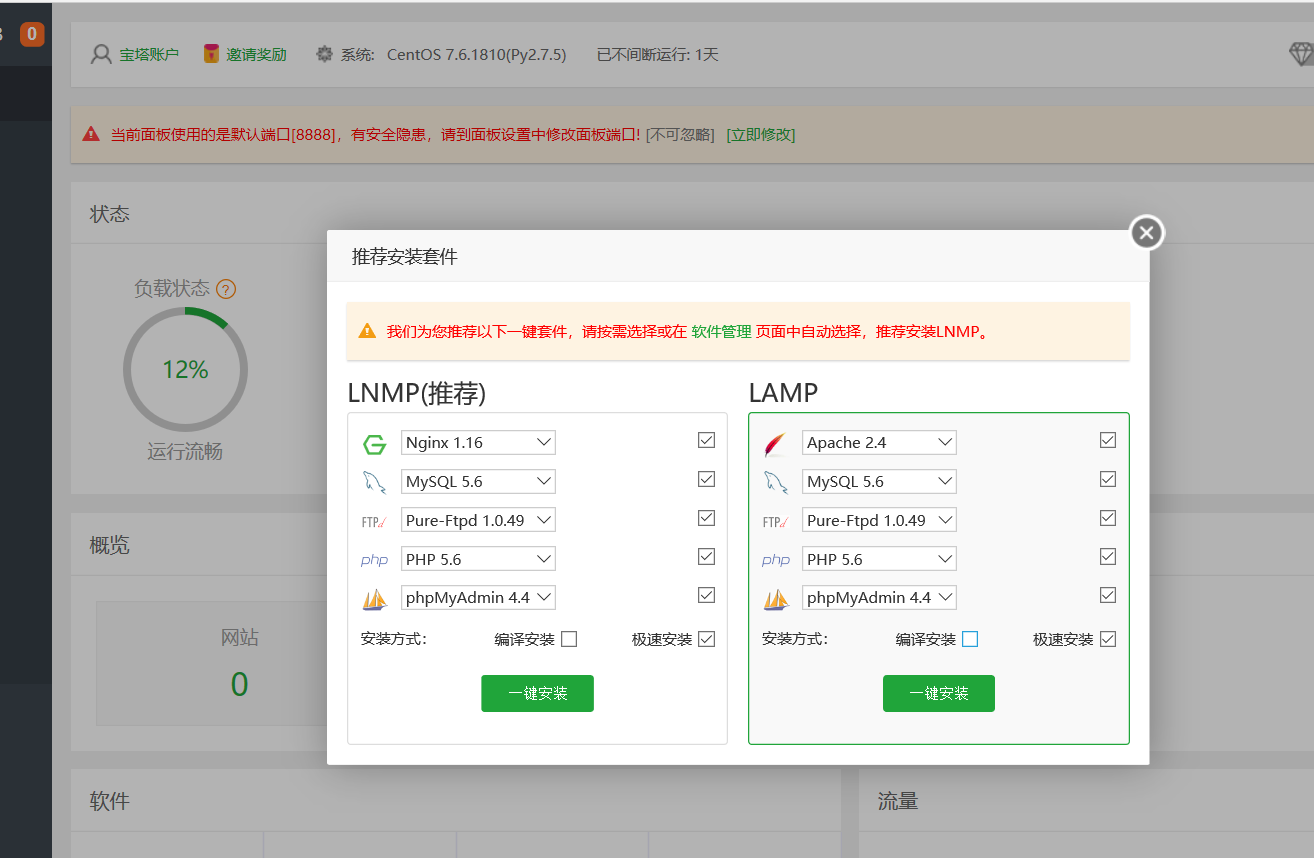Click the 已不间断运行: 1天 uptime text
Viewport: 1314px width, 858px height.
pyautogui.click(x=658, y=54)
